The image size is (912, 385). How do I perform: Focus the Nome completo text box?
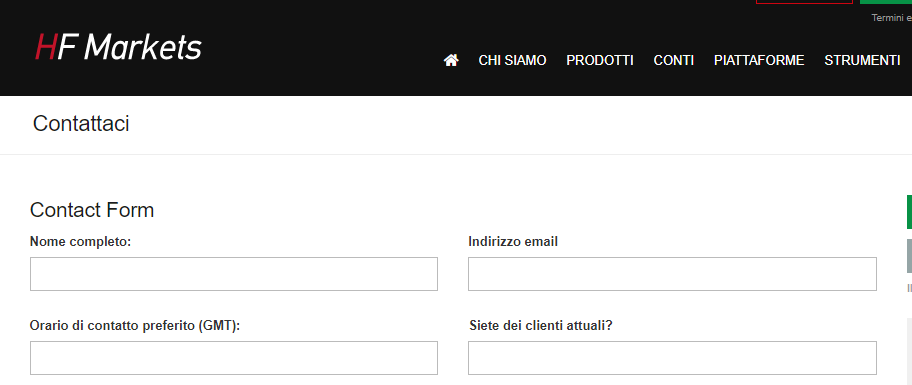(234, 274)
